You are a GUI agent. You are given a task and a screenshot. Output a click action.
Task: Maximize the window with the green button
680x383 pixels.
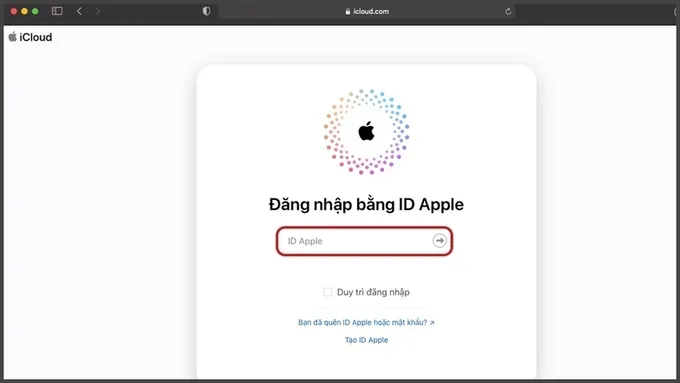35,11
